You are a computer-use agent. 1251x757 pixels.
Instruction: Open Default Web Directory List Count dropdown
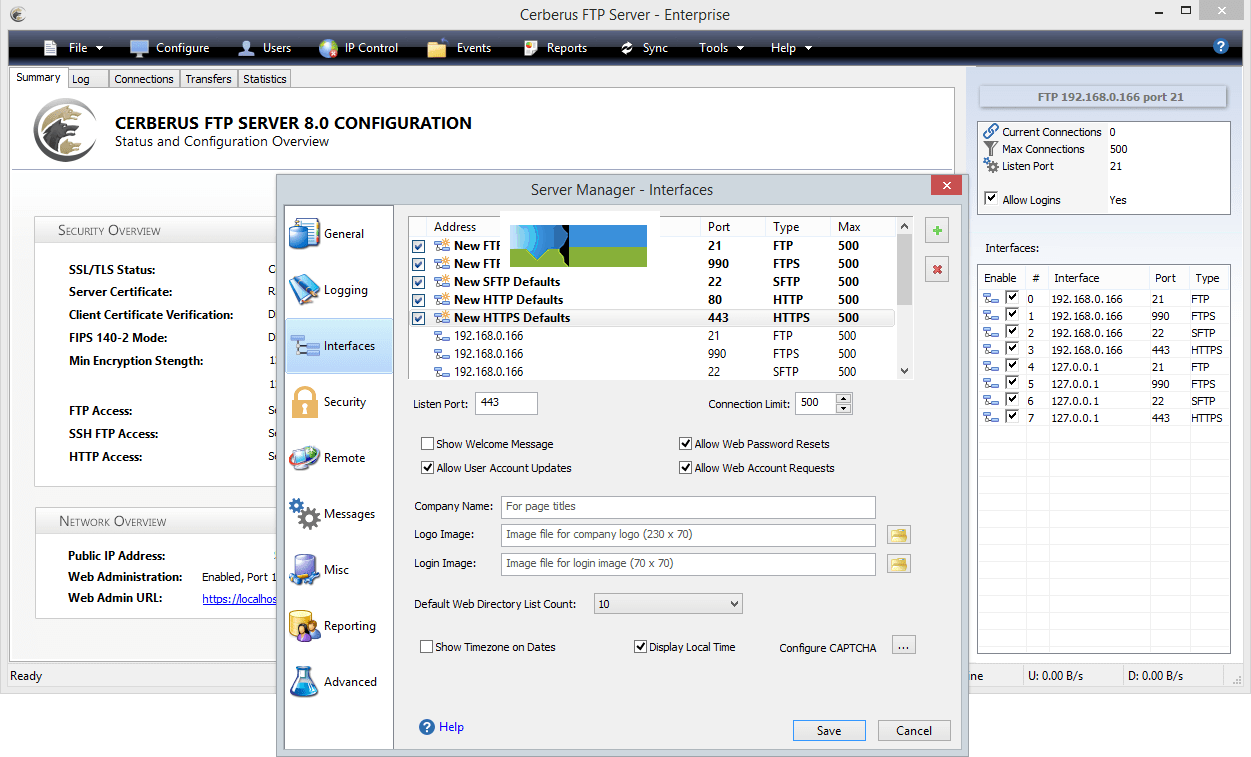(x=668, y=604)
